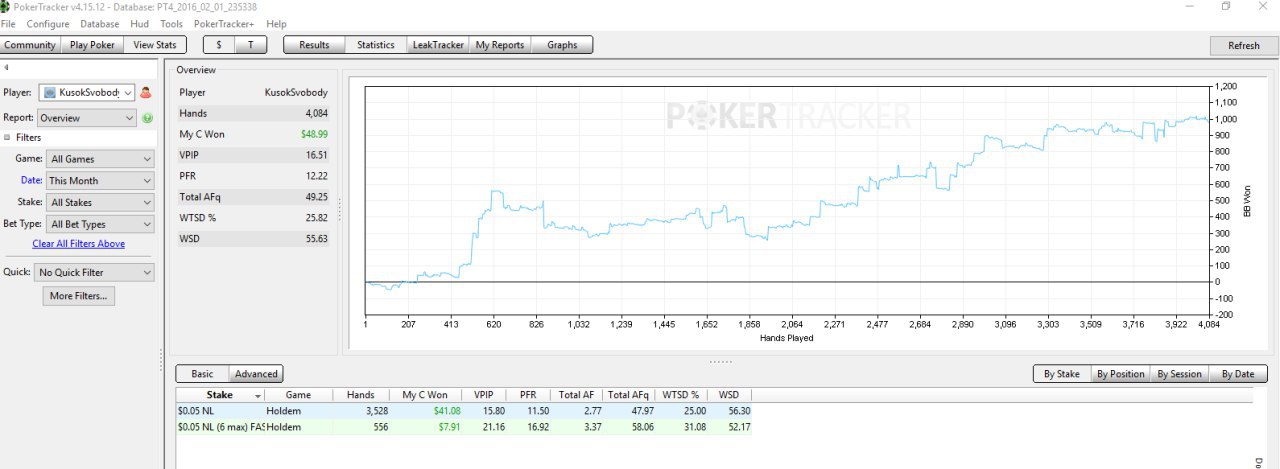
Task: Open the Help menu
Action: (277, 24)
